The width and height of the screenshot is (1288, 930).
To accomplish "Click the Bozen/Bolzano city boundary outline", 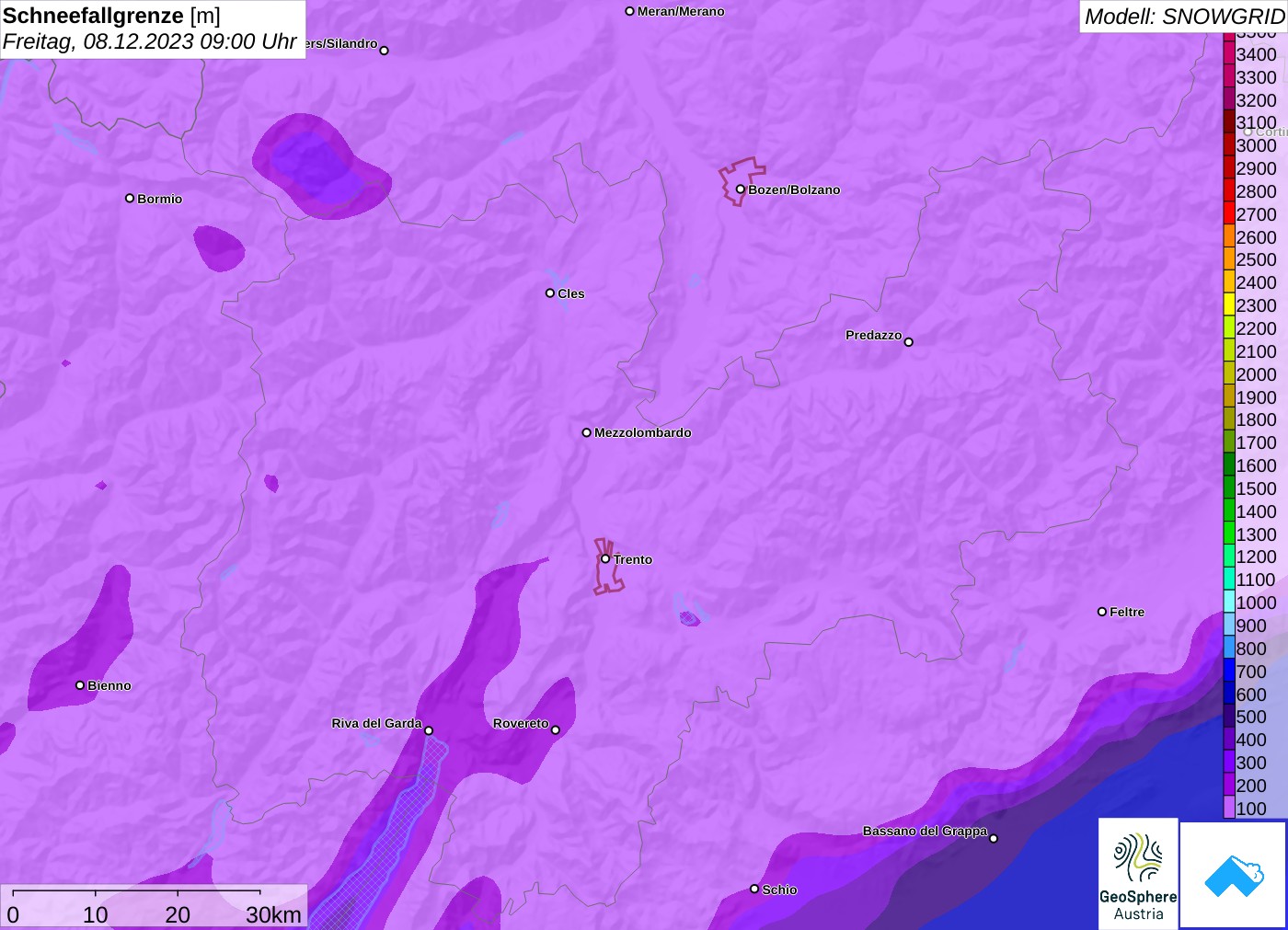I will point(741,181).
